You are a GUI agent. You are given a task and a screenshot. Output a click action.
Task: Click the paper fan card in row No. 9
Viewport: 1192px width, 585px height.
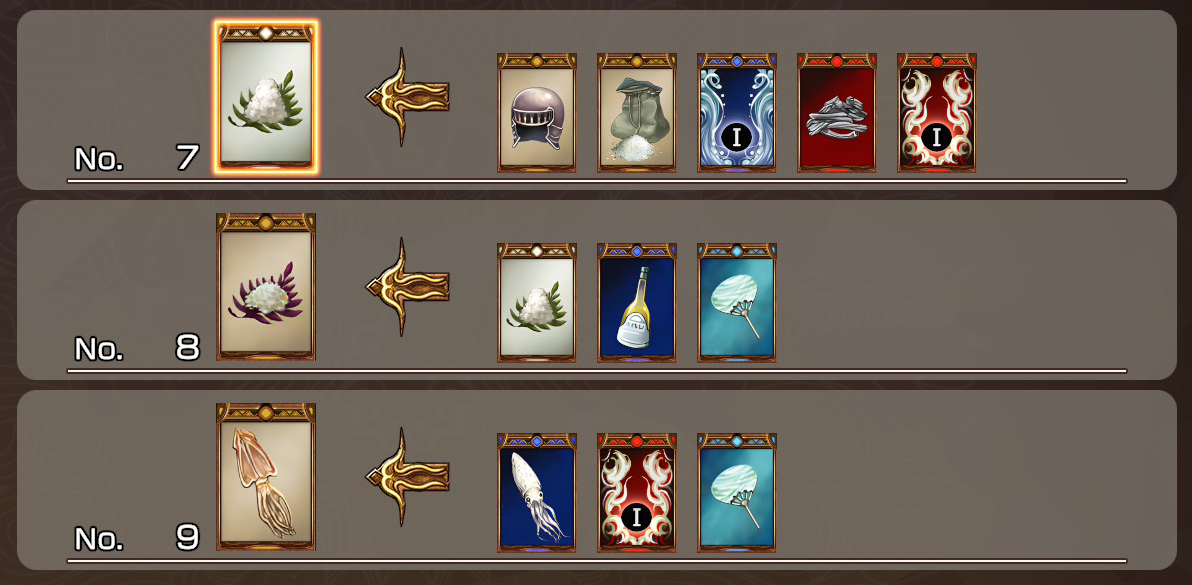pyautogui.click(x=737, y=492)
